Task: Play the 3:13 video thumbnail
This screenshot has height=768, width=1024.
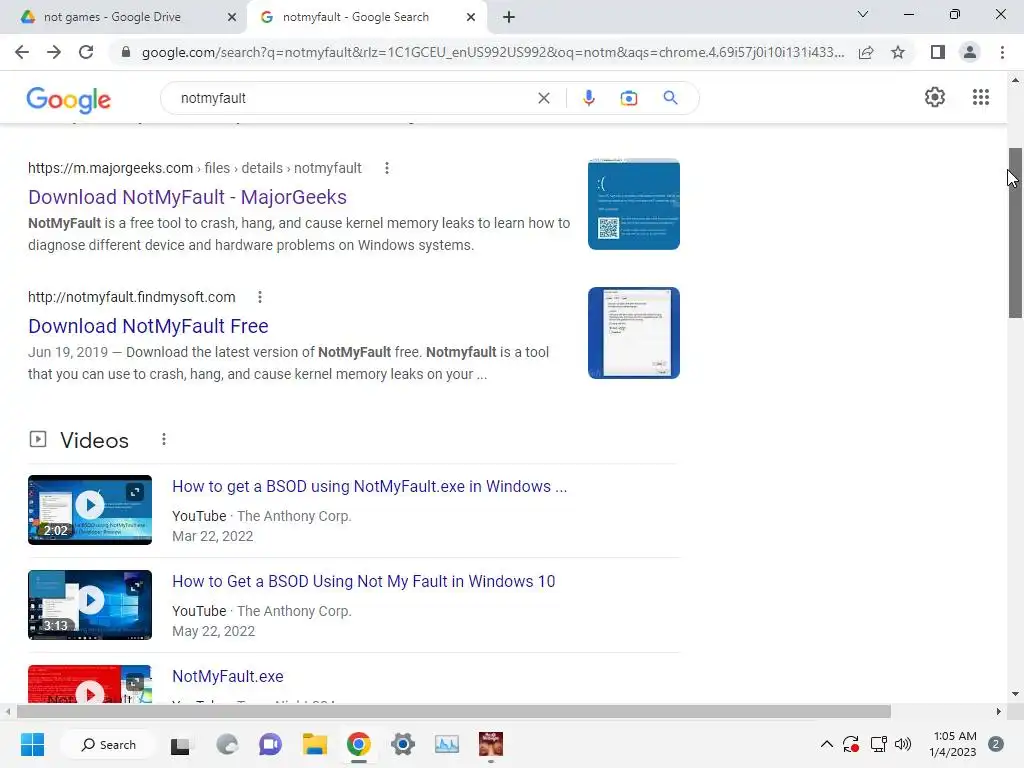Action: (x=90, y=605)
